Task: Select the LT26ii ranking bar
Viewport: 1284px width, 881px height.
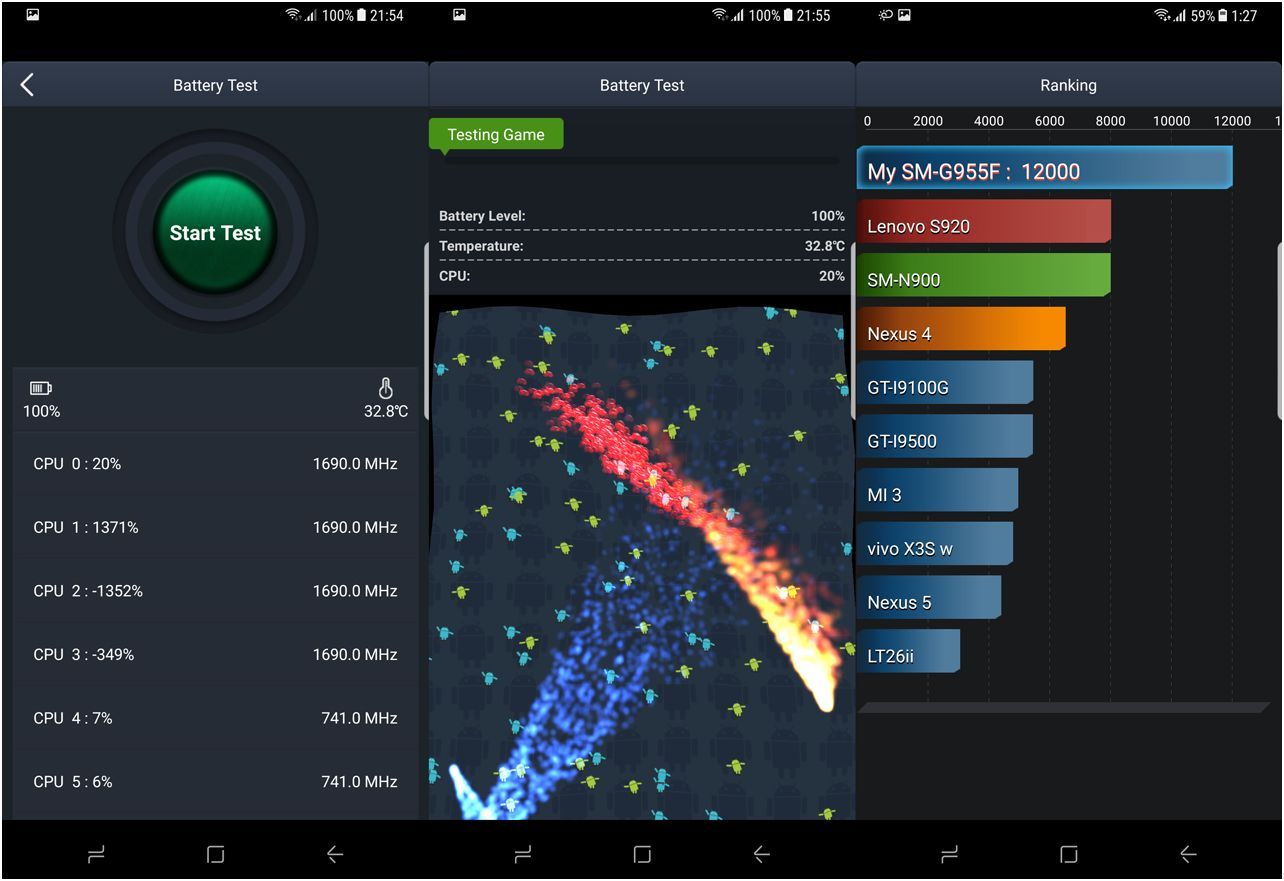Action: pyautogui.click(x=908, y=653)
